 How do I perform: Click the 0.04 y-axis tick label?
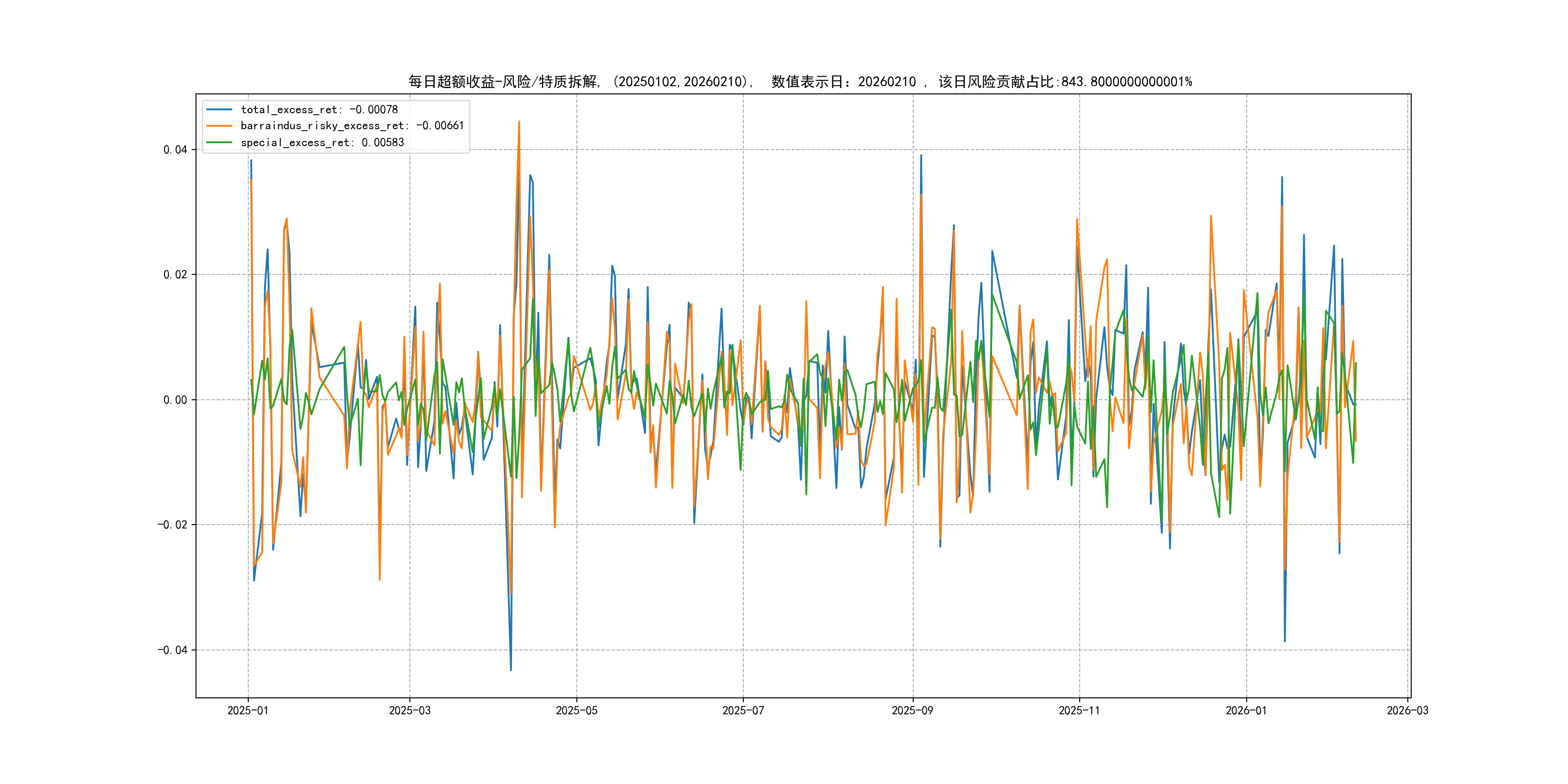(x=175, y=150)
